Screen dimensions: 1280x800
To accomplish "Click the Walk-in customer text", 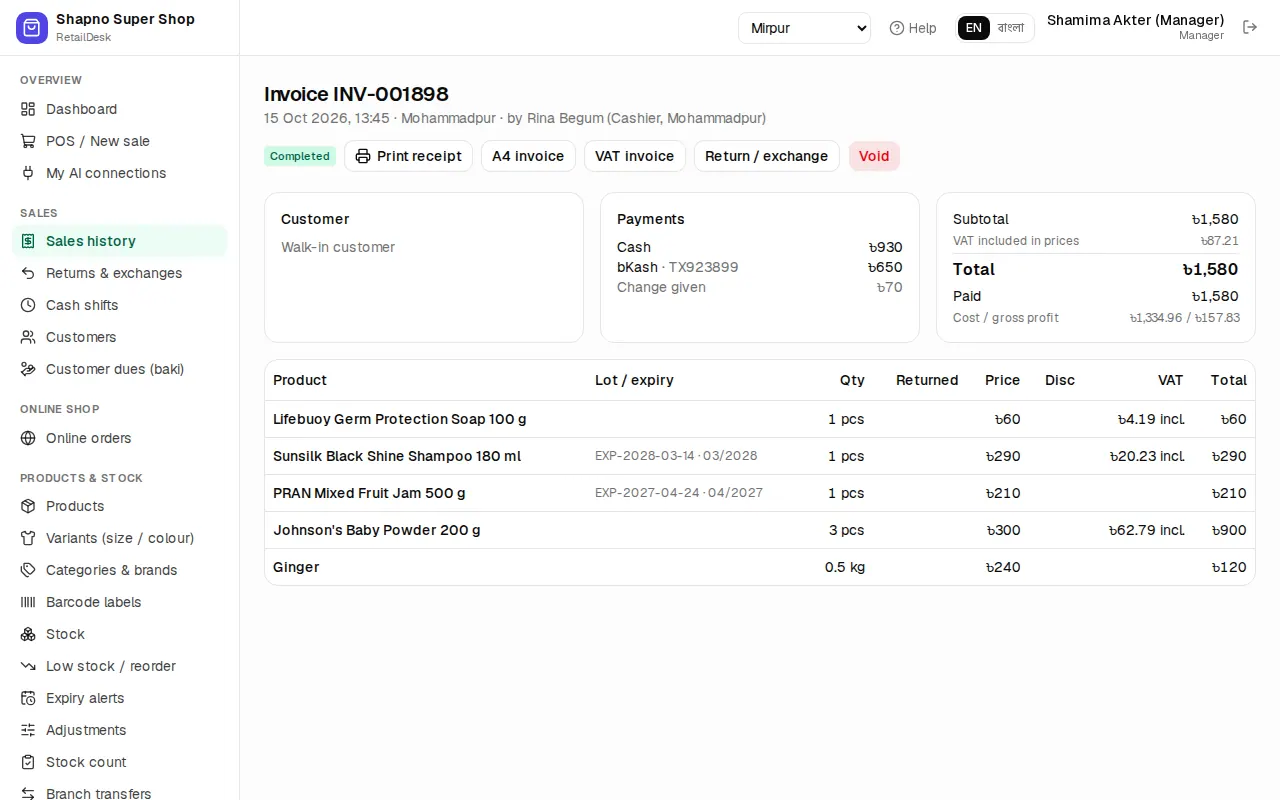I will point(338,247).
